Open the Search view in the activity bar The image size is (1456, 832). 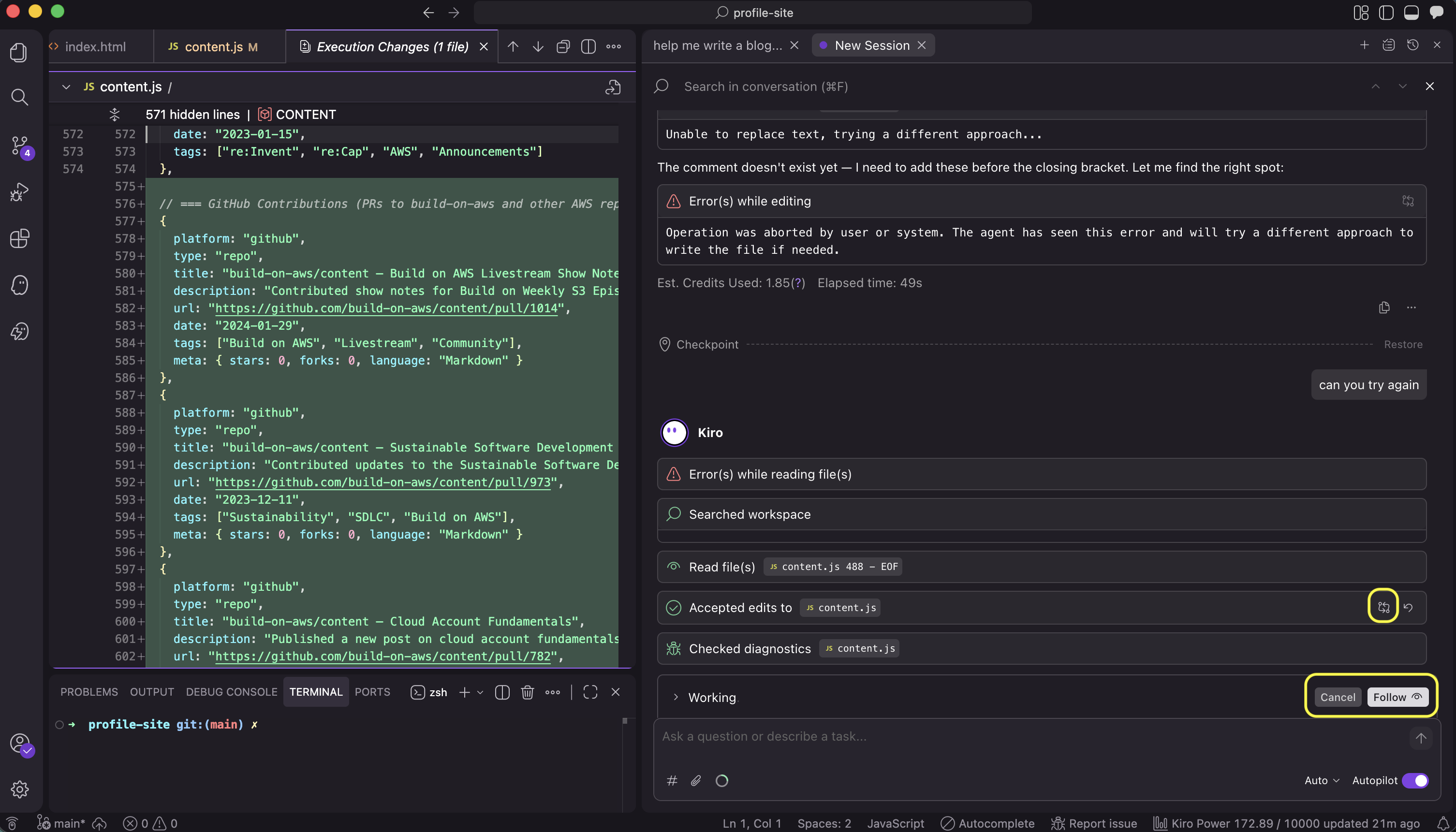pyautogui.click(x=19, y=97)
